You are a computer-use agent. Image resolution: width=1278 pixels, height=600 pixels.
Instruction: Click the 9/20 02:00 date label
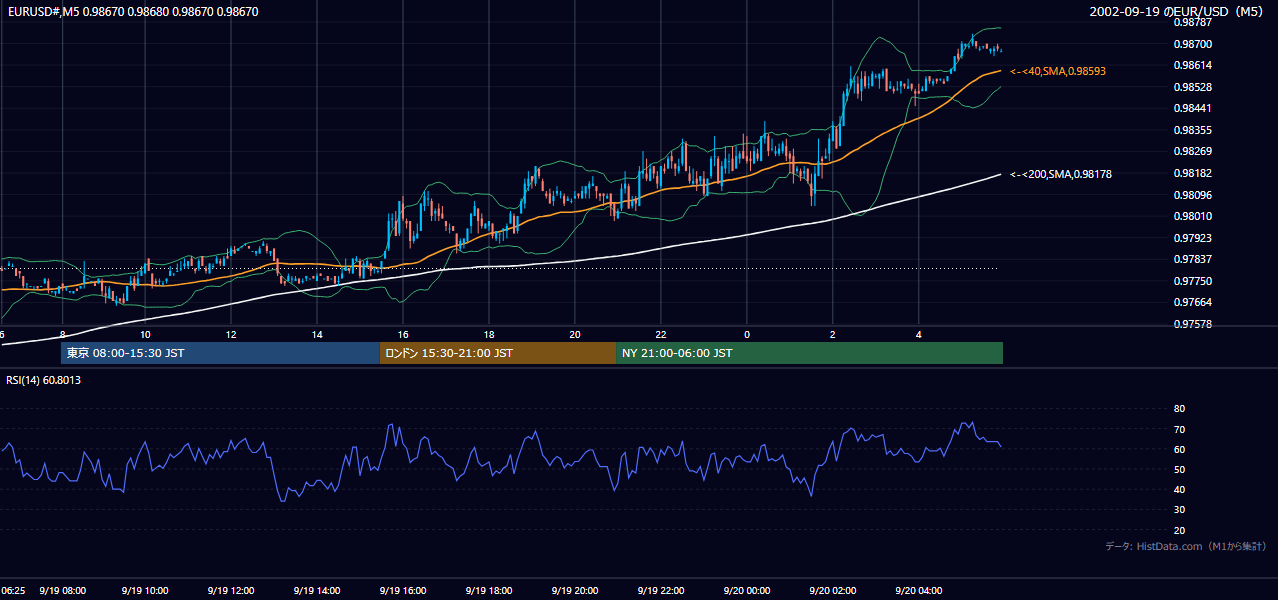(x=833, y=590)
